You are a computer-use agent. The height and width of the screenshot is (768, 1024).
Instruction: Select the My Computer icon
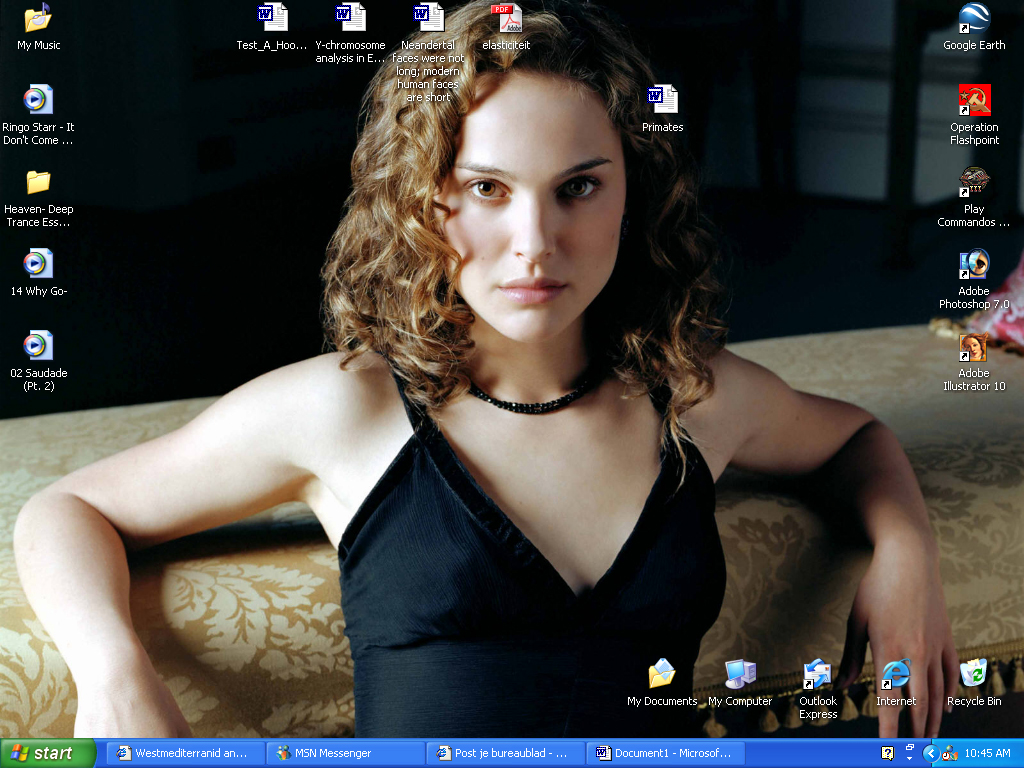click(740, 674)
